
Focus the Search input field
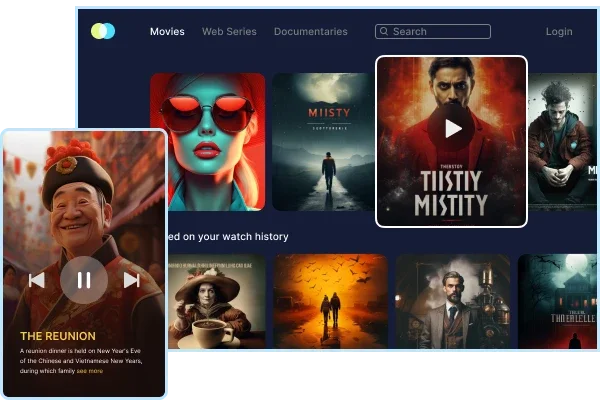(x=438, y=32)
